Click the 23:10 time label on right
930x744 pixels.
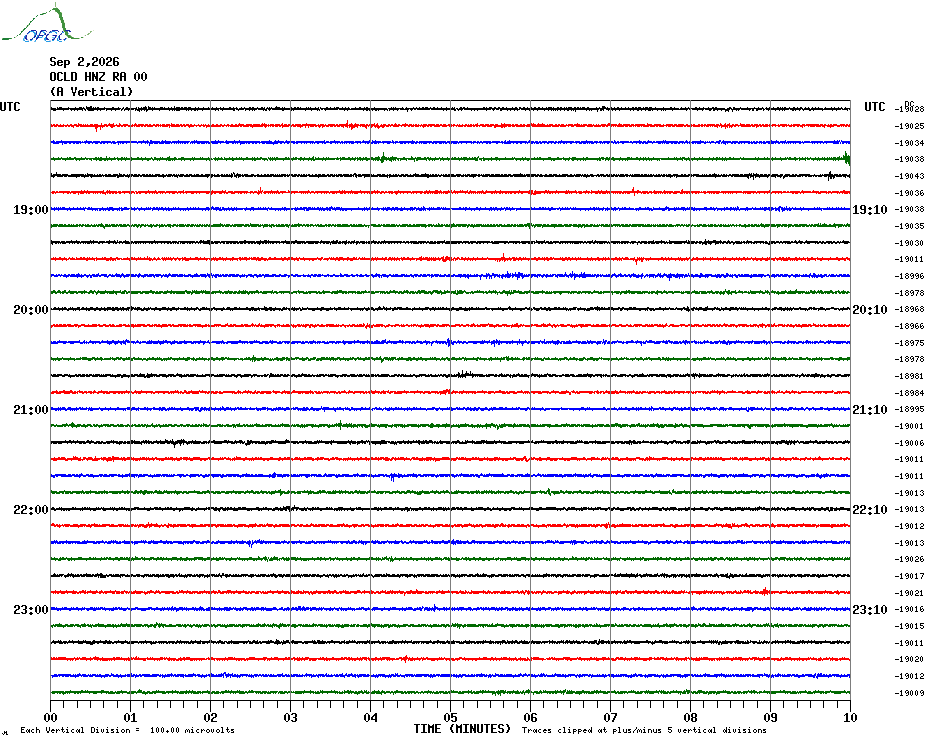click(870, 610)
